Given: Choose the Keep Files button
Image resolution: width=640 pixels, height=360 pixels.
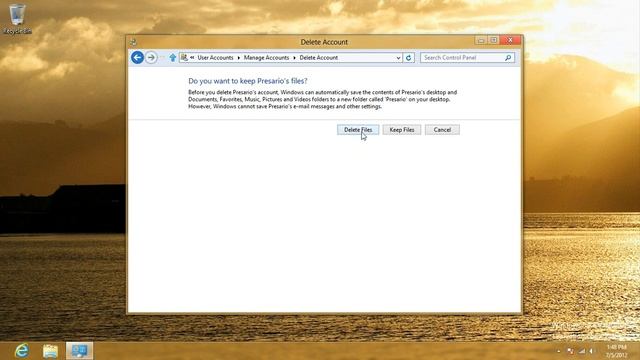Looking at the screenshot, I should (x=402, y=130).
